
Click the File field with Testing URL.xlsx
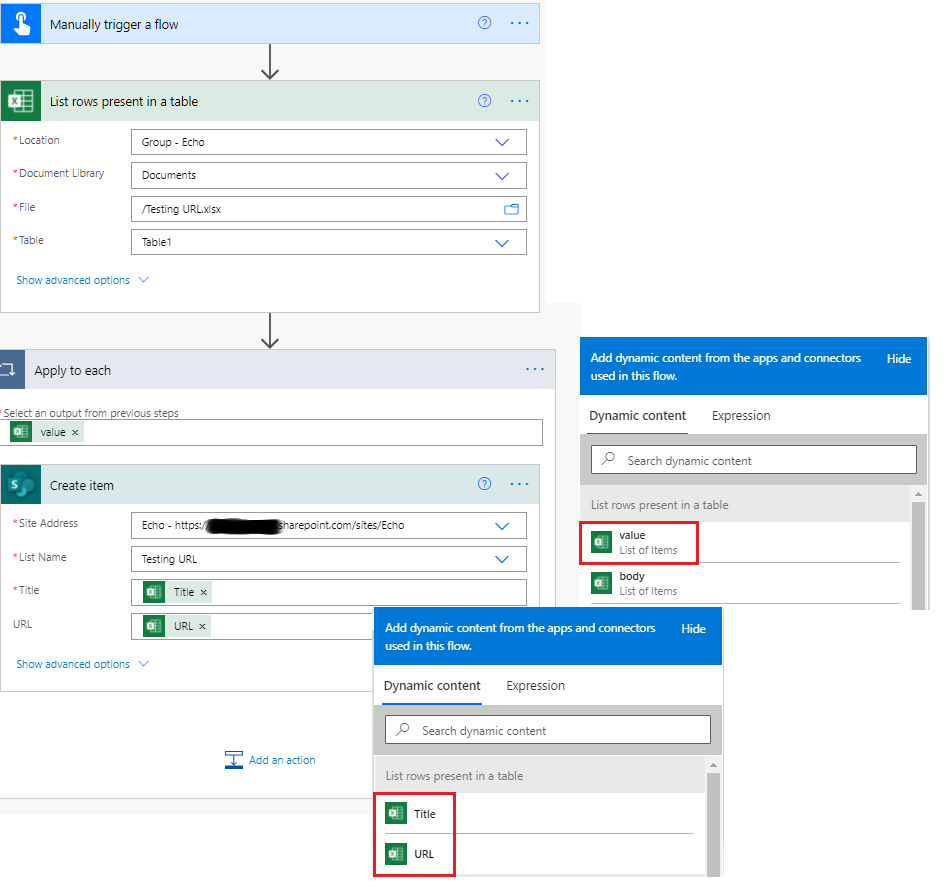pos(328,209)
